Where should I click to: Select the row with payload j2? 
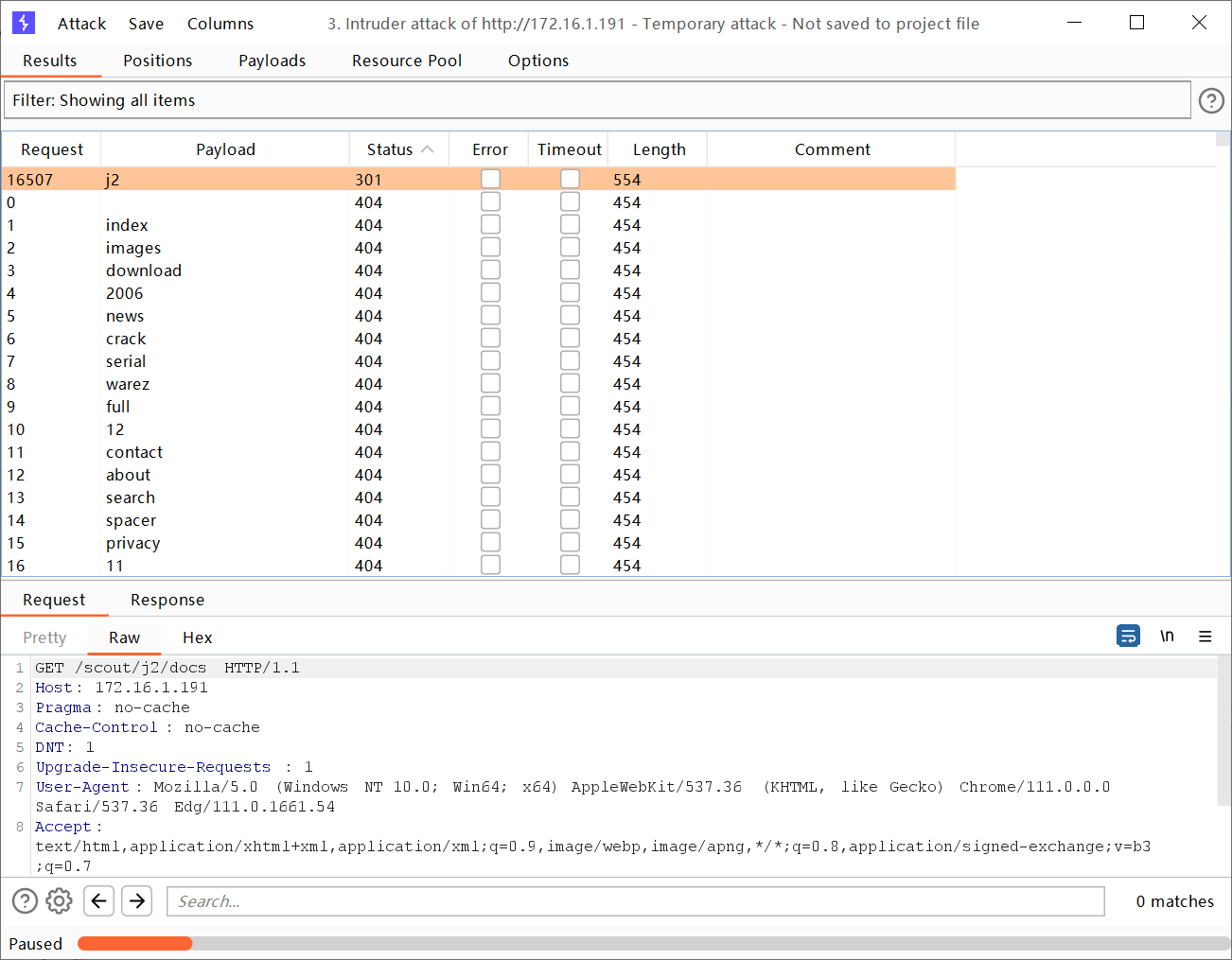point(478,179)
